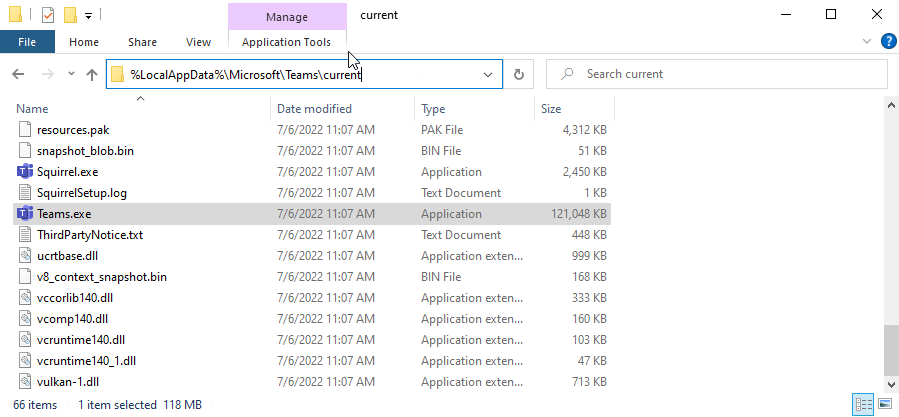Click the Squirrel.exe Teams icon
Image resolution: width=899 pixels, height=417 pixels.
pos(25,172)
